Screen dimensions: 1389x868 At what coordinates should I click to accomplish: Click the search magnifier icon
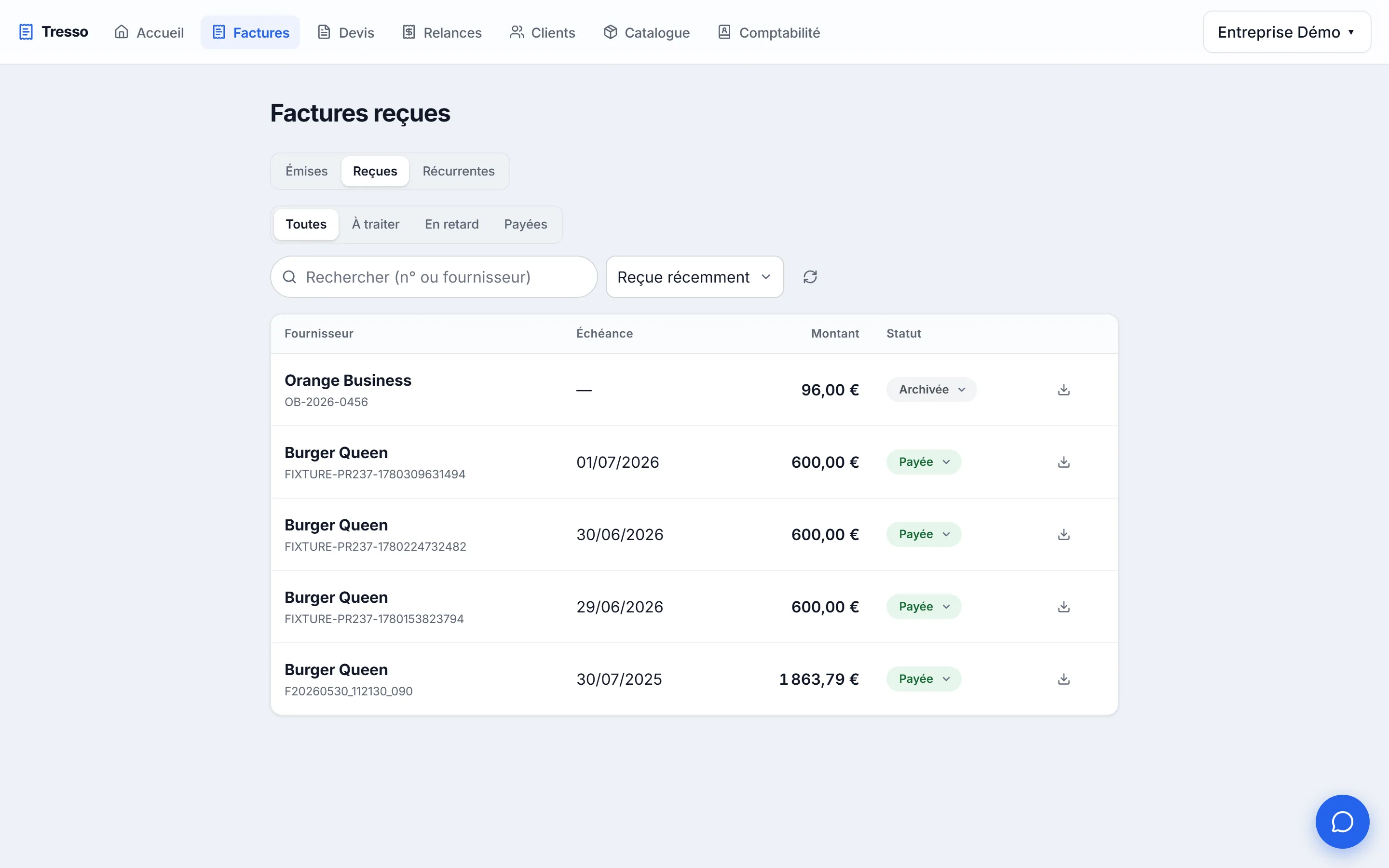[x=290, y=277]
